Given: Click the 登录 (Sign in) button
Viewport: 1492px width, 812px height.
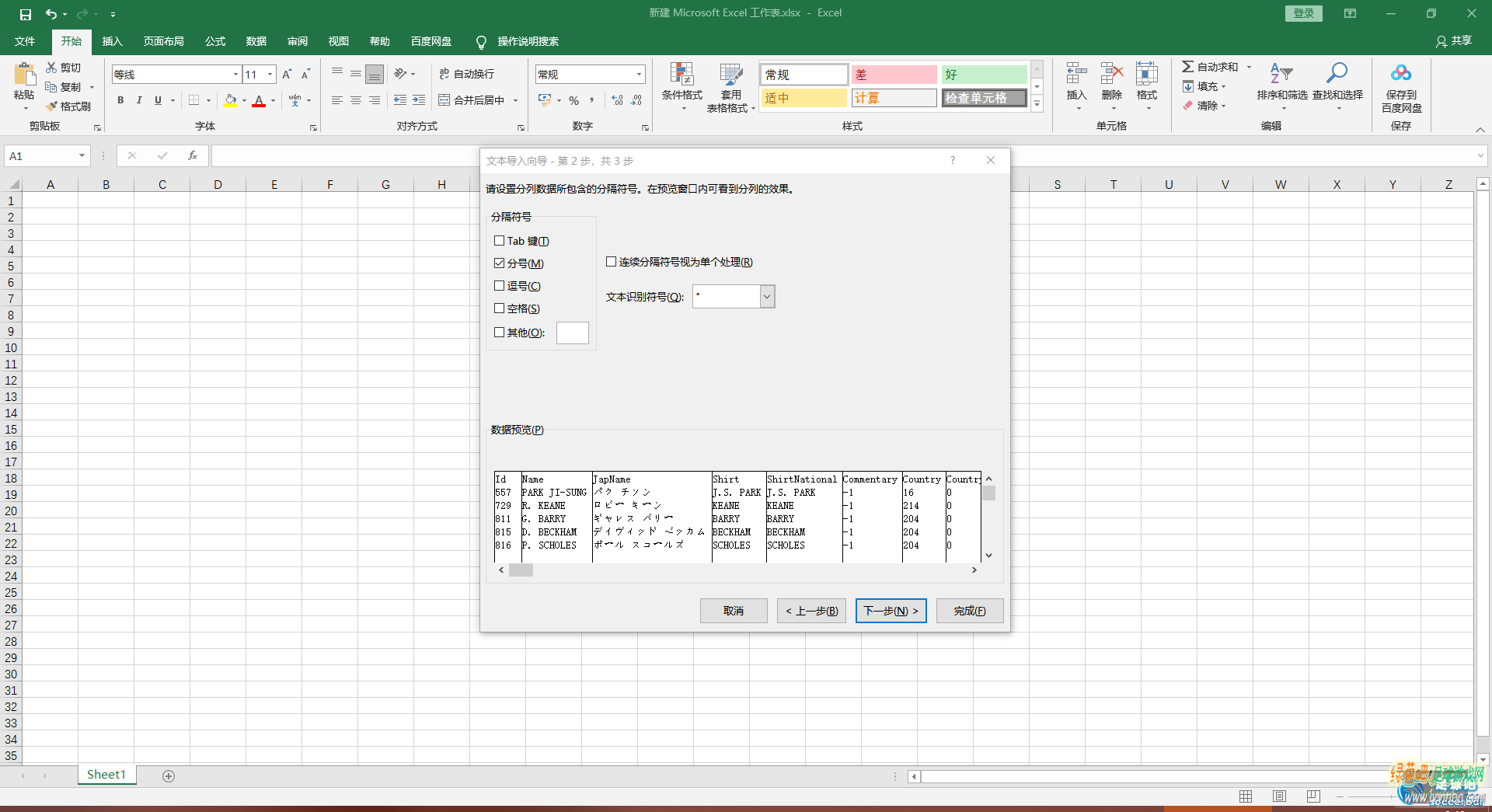Looking at the screenshot, I should 1304,13.
